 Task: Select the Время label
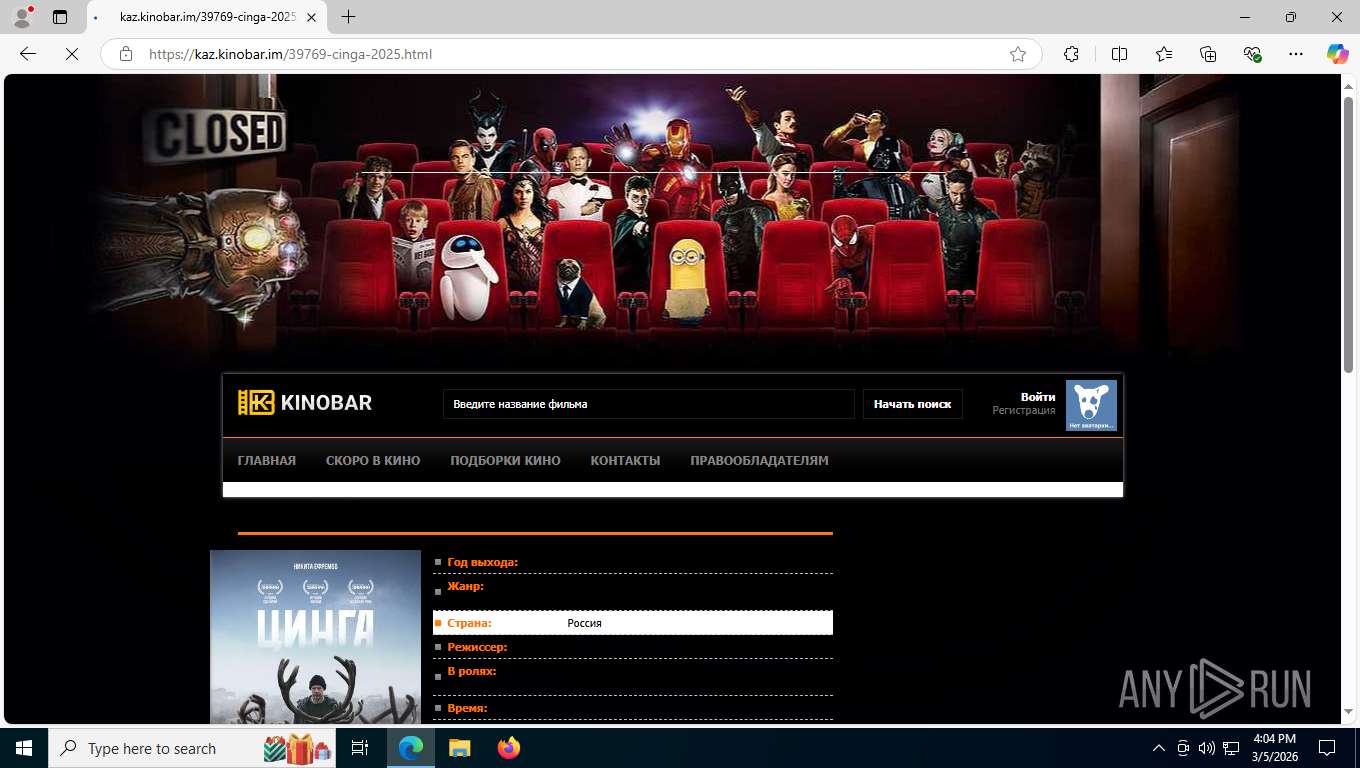coord(467,708)
